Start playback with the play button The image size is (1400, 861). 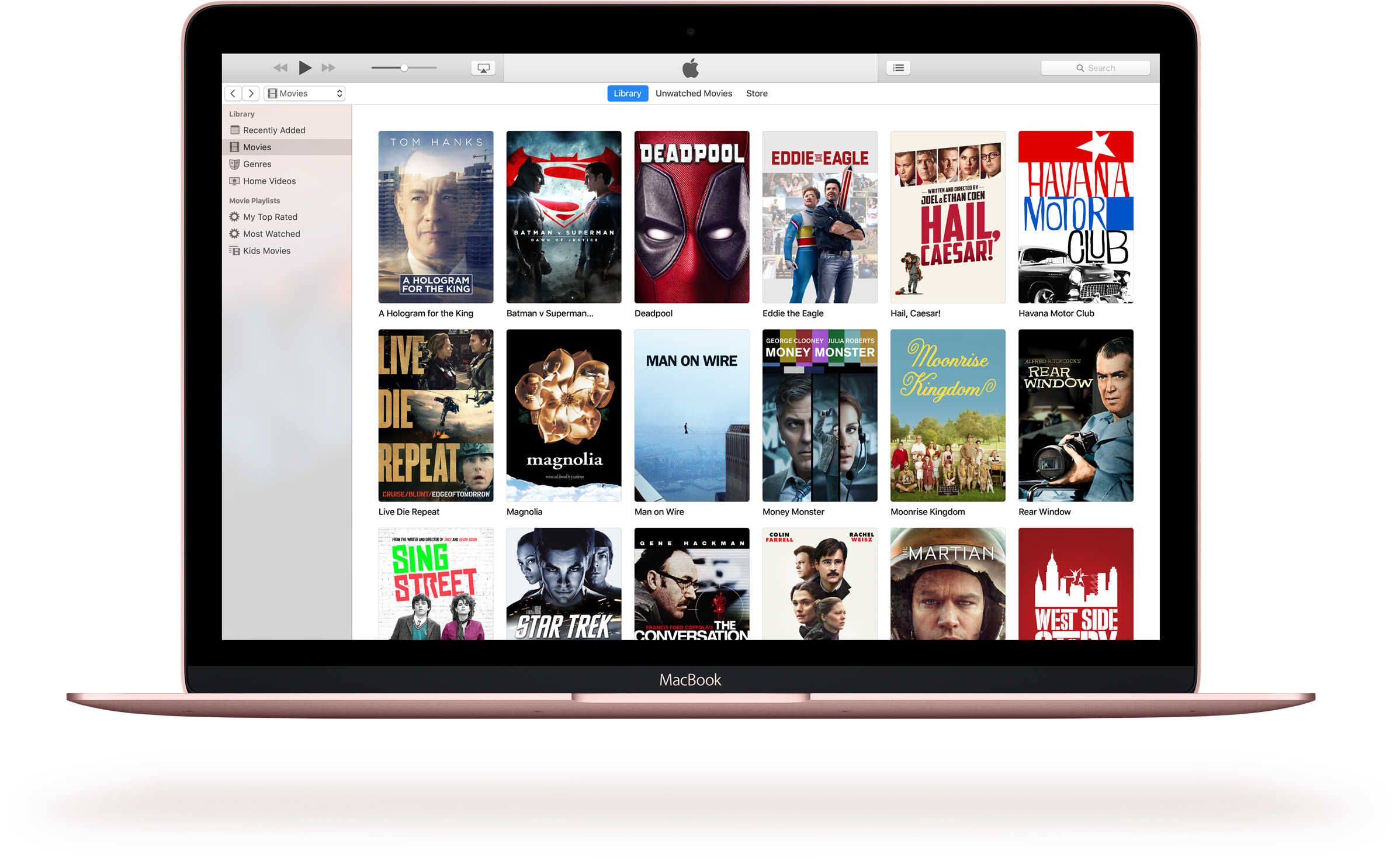pos(304,68)
